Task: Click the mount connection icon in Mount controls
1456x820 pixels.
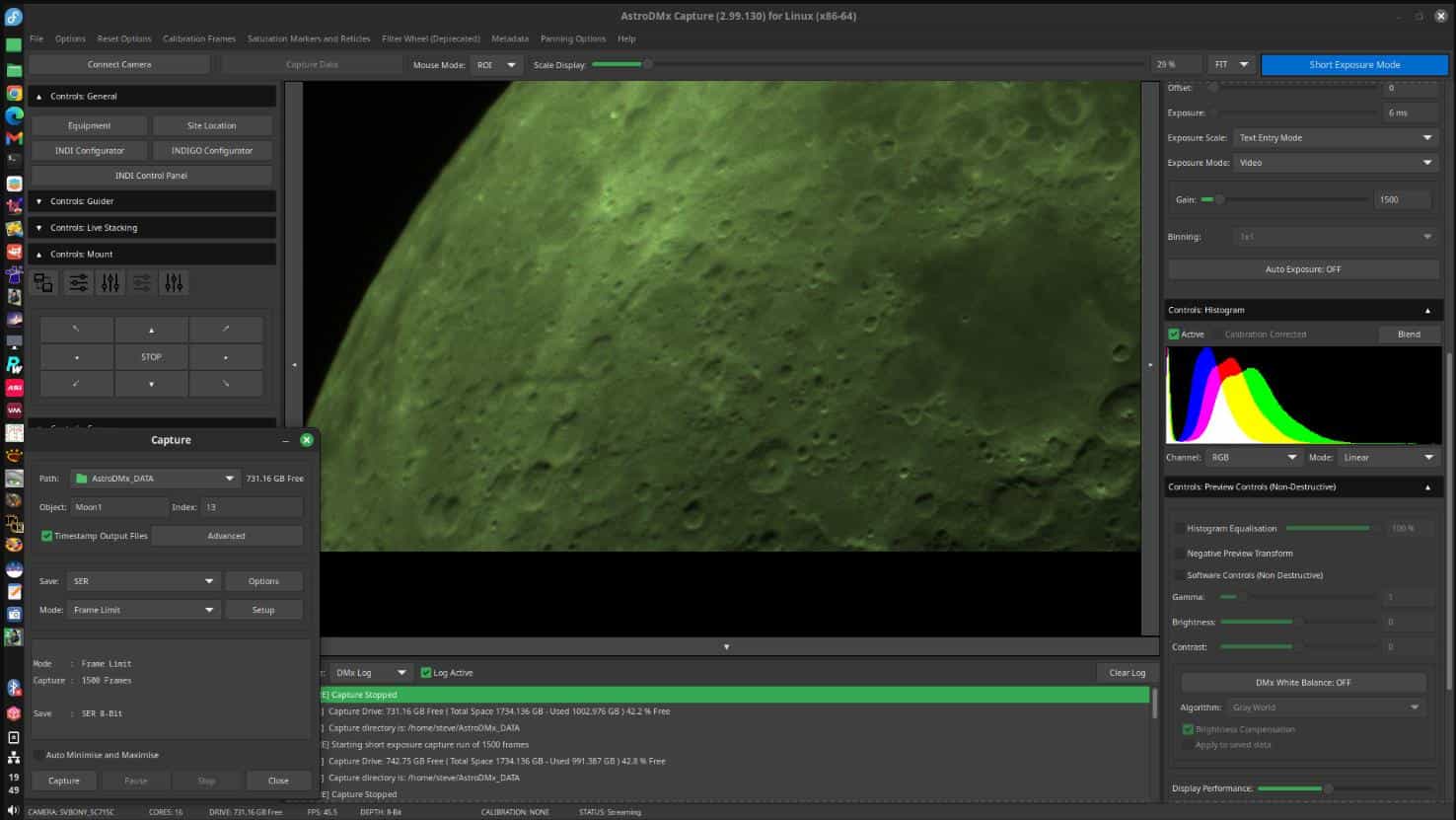Action: [x=43, y=283]
